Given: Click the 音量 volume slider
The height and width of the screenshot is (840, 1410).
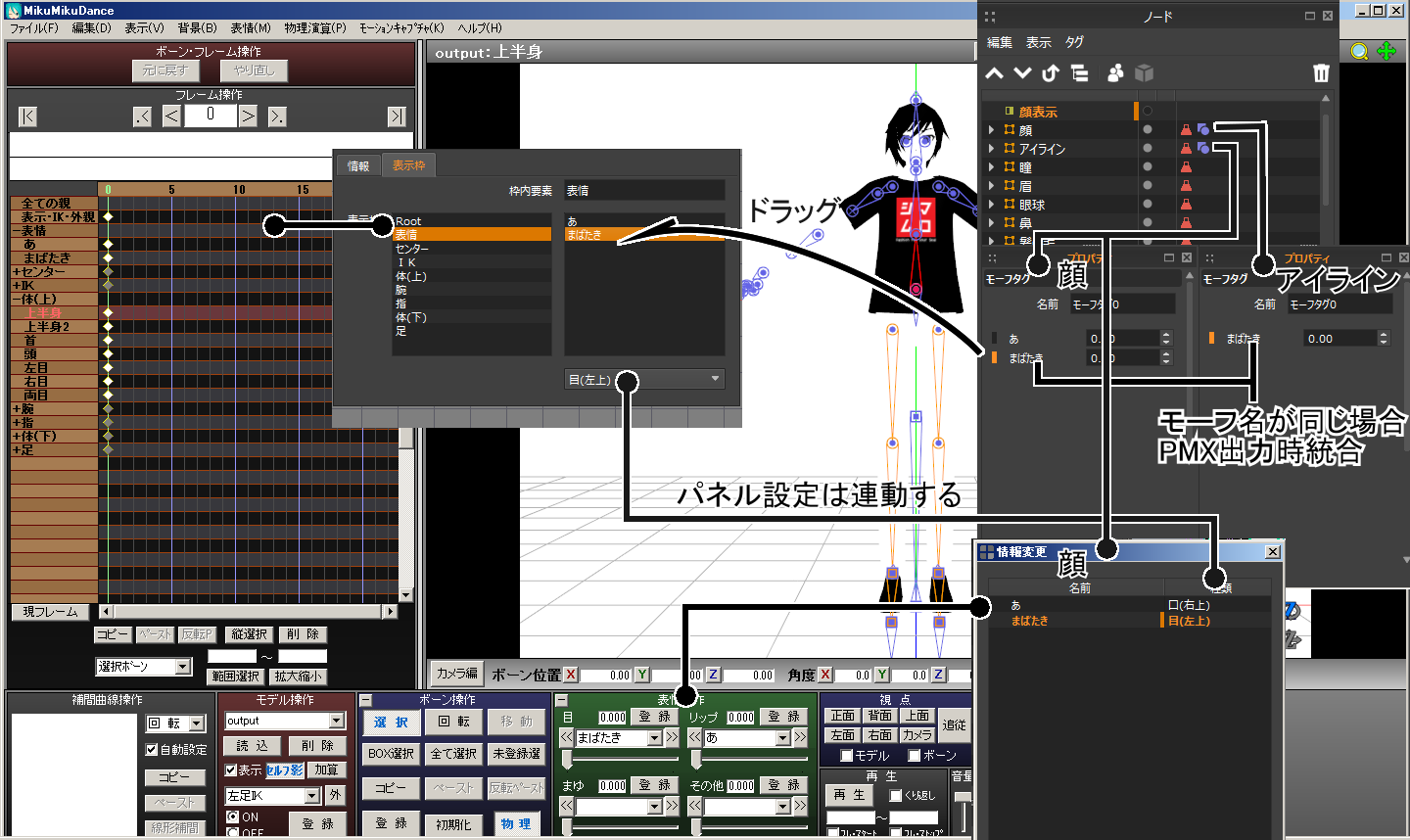Looking at the screenshot, I should point(963,811).
